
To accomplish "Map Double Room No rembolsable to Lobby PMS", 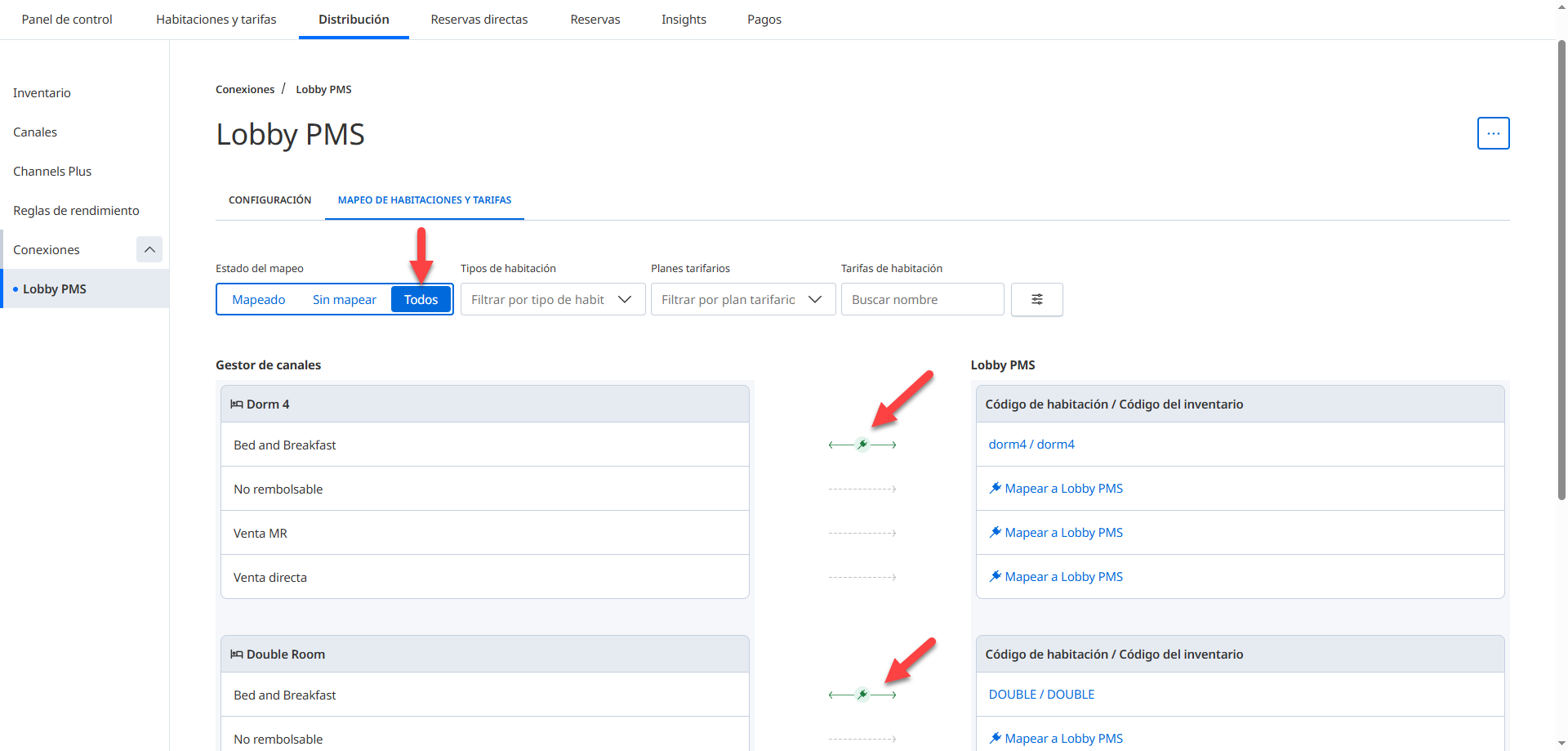I will (x=1056, y=739).
